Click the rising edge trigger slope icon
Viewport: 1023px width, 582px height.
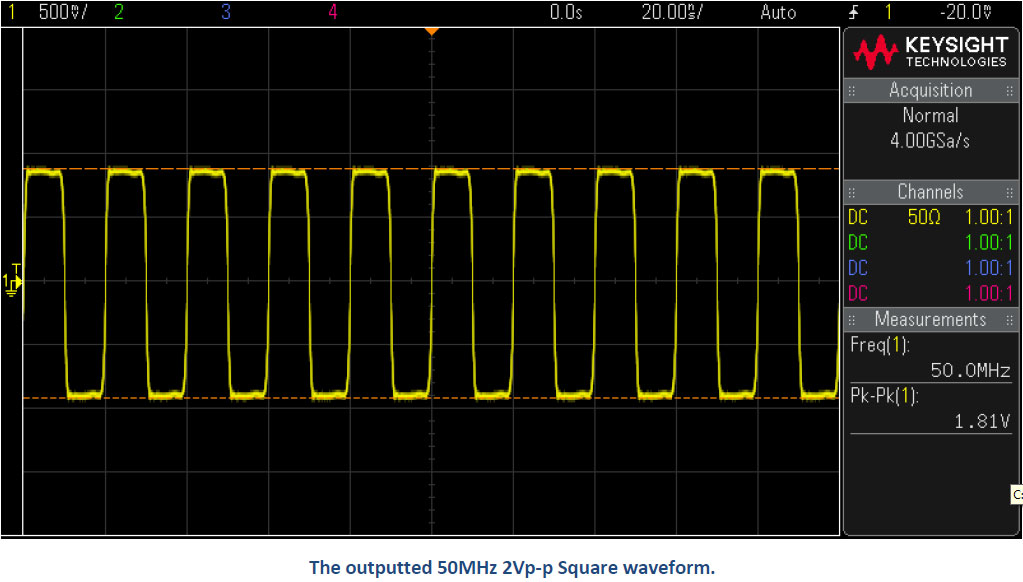click(851, 12)
